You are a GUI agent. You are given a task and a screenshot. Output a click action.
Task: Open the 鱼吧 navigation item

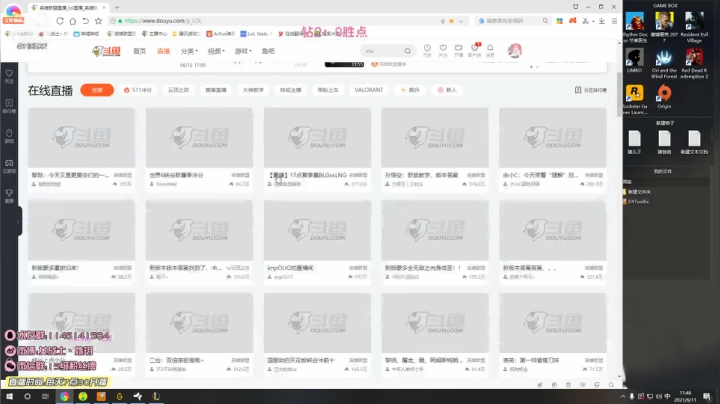pos(268,51)
